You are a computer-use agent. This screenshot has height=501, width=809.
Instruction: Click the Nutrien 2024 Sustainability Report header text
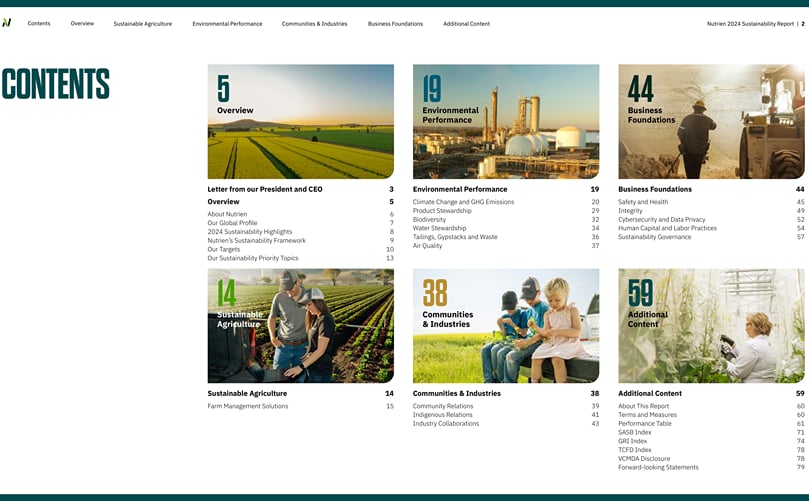[x=750, y=24]
